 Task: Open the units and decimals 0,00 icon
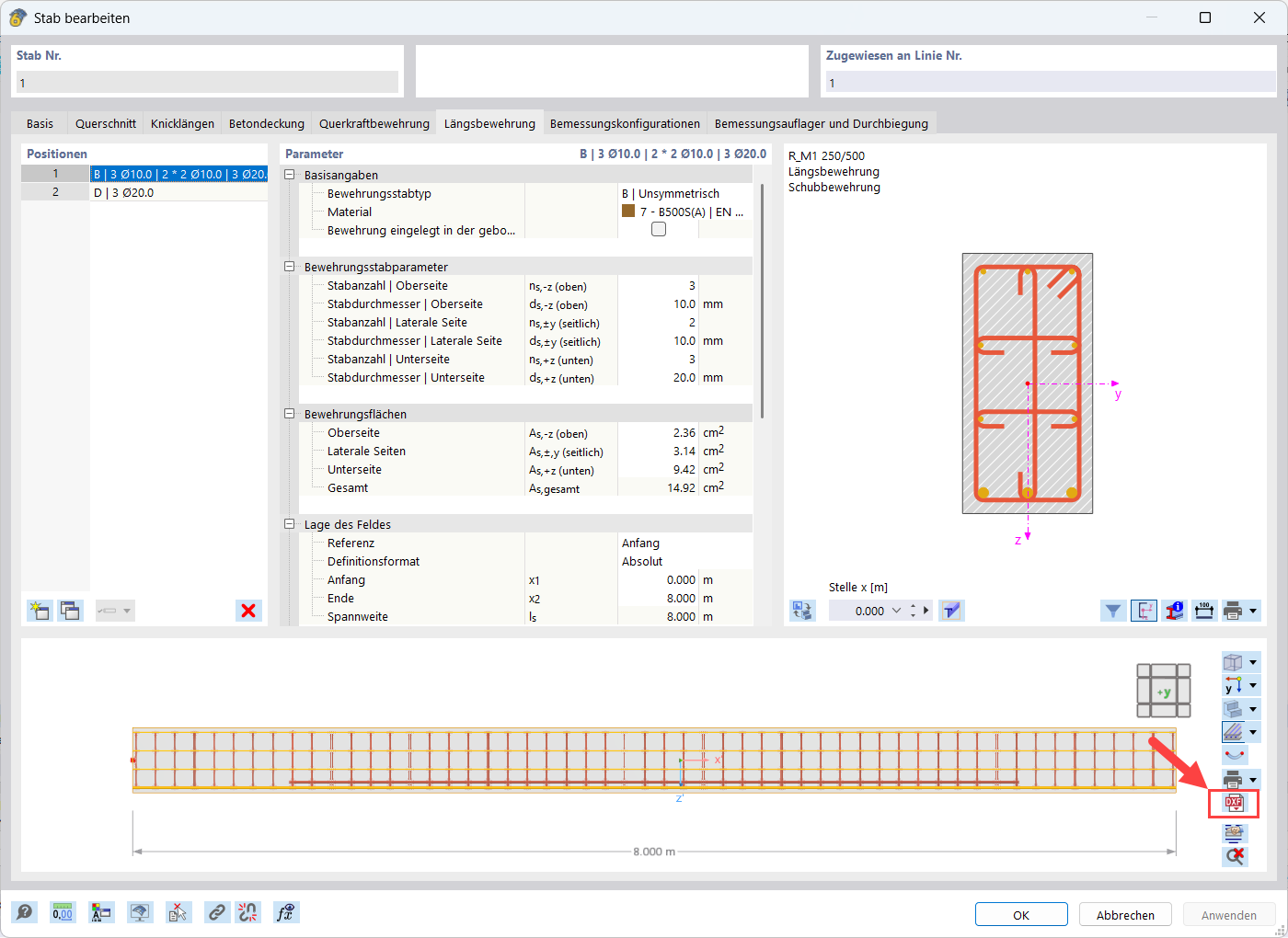[63, 912]
